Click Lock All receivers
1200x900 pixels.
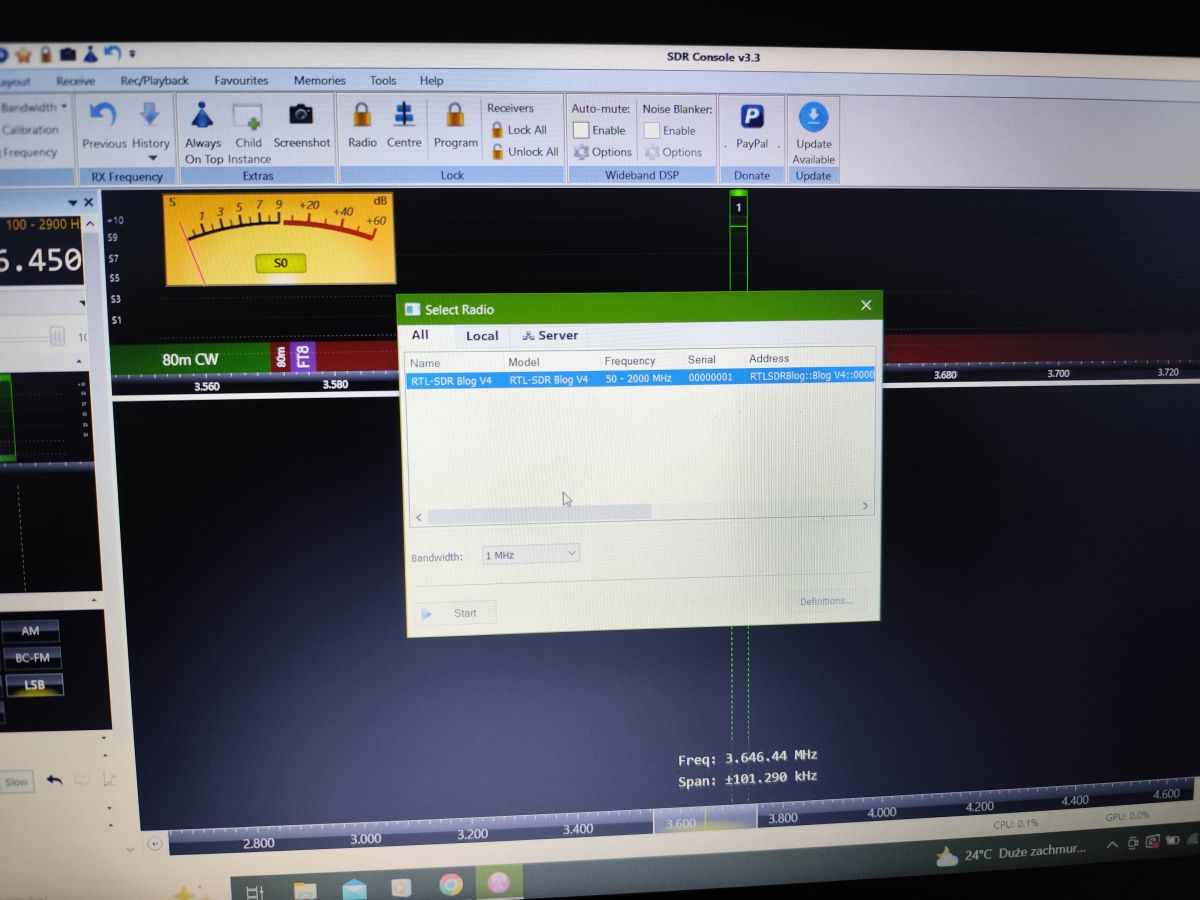[518, 130]
